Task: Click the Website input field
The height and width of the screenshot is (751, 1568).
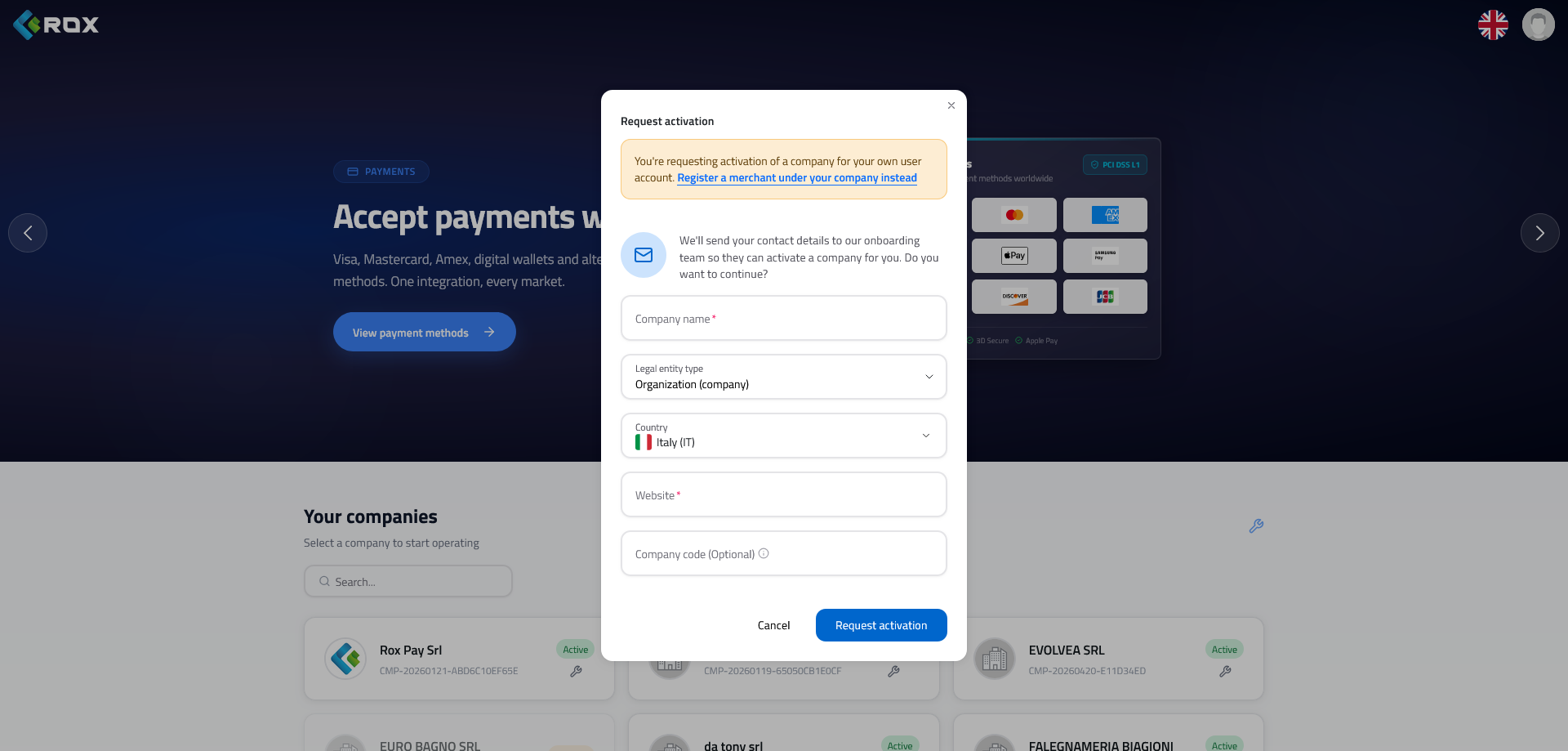Action: coord(784,494)
